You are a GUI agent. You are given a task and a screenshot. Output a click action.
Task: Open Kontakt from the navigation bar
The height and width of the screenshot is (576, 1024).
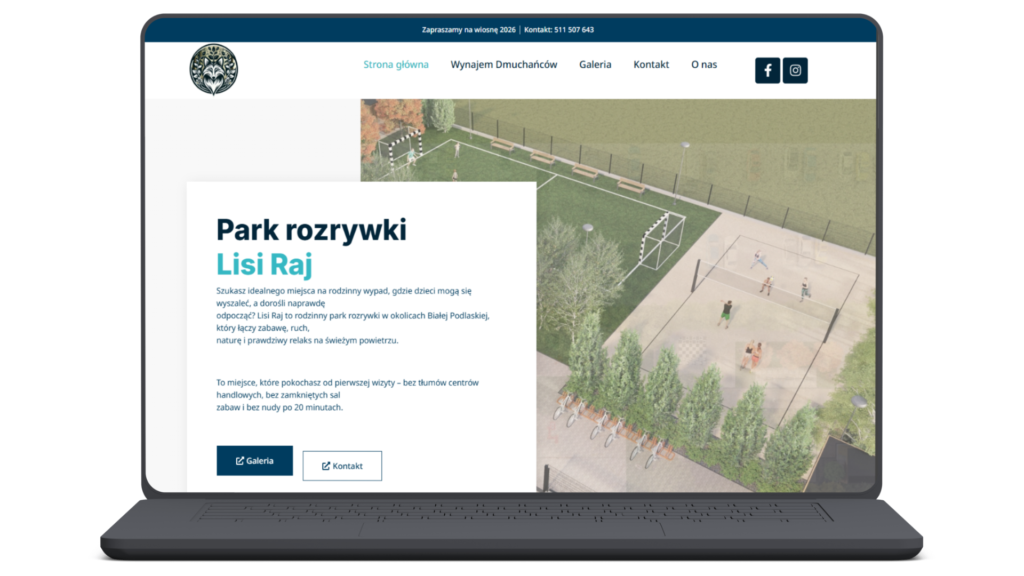651,64
